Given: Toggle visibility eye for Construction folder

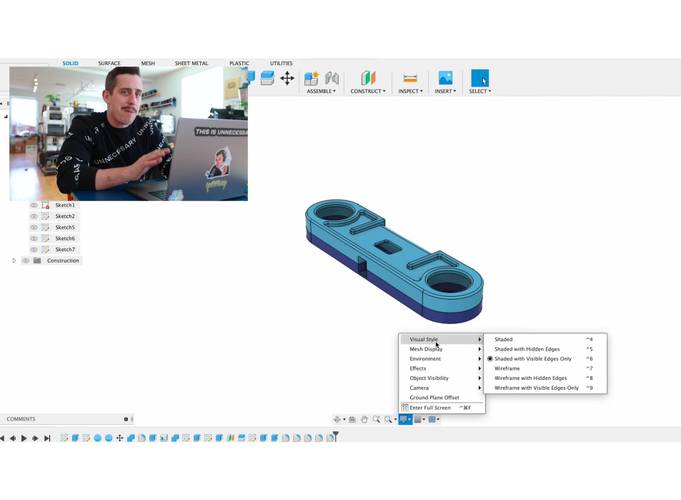Looking at the screenshot, I should point(26,261).
